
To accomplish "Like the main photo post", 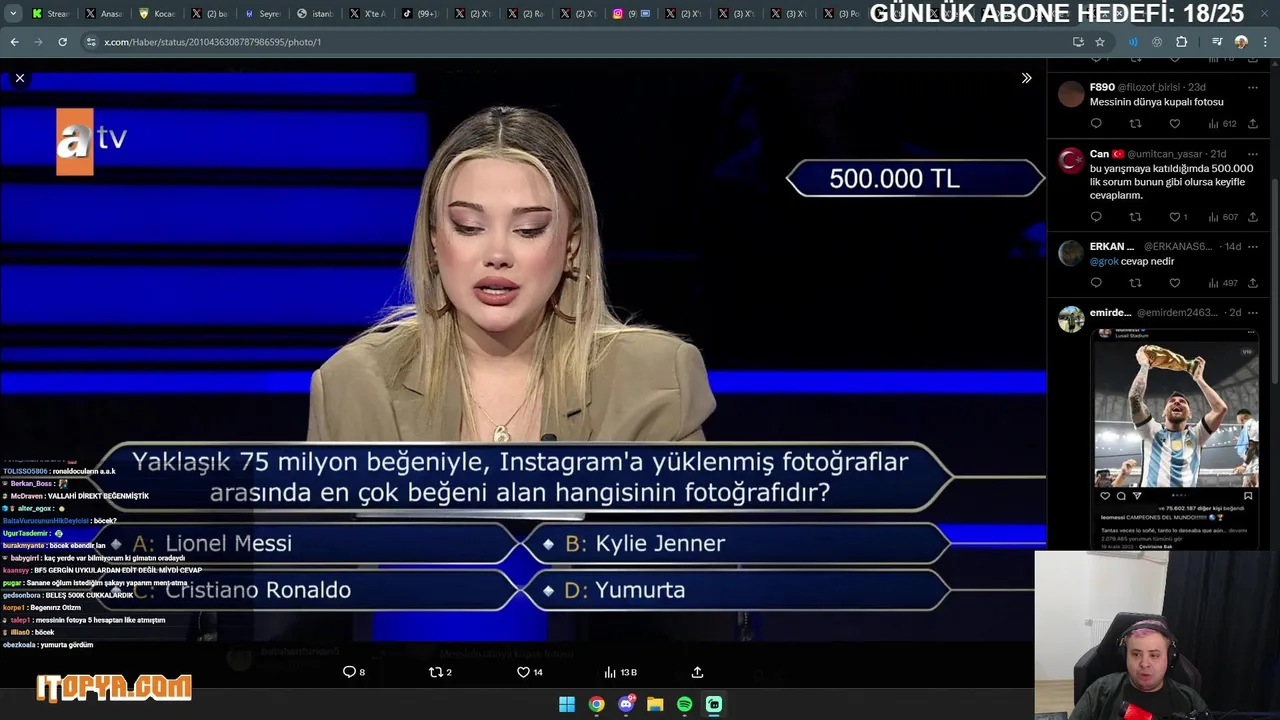I will 529,672.
